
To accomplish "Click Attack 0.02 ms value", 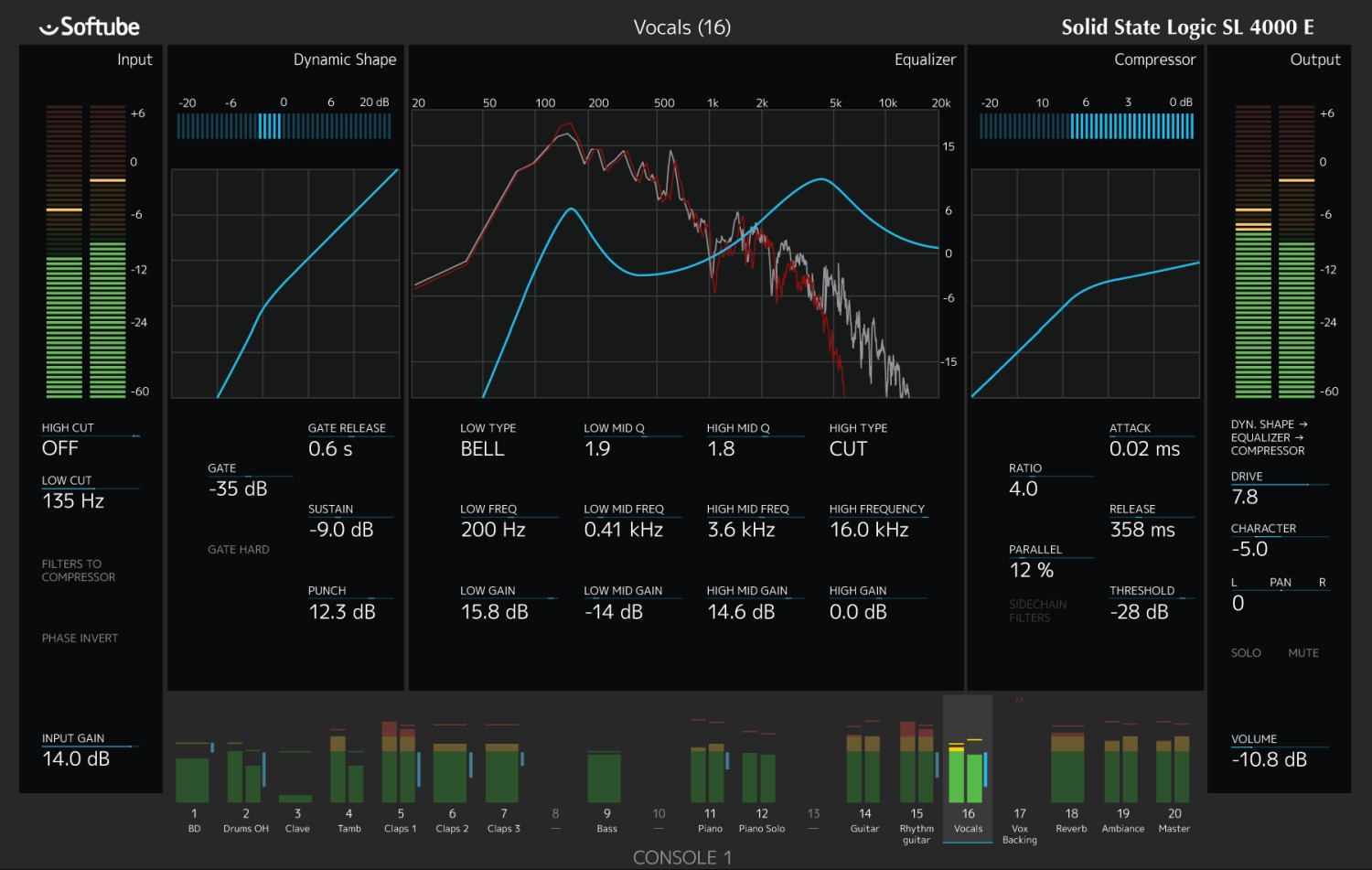I will pos(1144,449).
